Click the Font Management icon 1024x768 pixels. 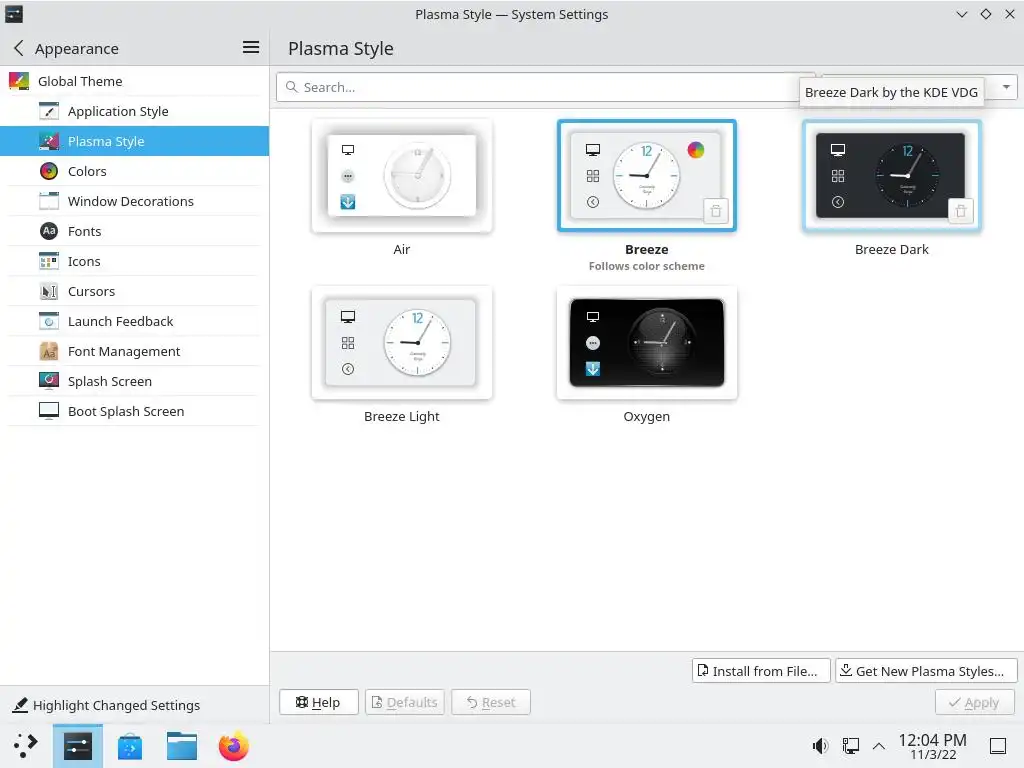click(49, 351)
